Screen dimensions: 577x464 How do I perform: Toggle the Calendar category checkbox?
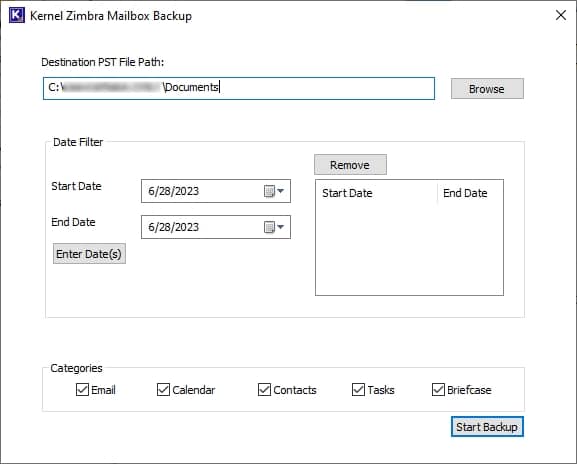coord(163,389)
